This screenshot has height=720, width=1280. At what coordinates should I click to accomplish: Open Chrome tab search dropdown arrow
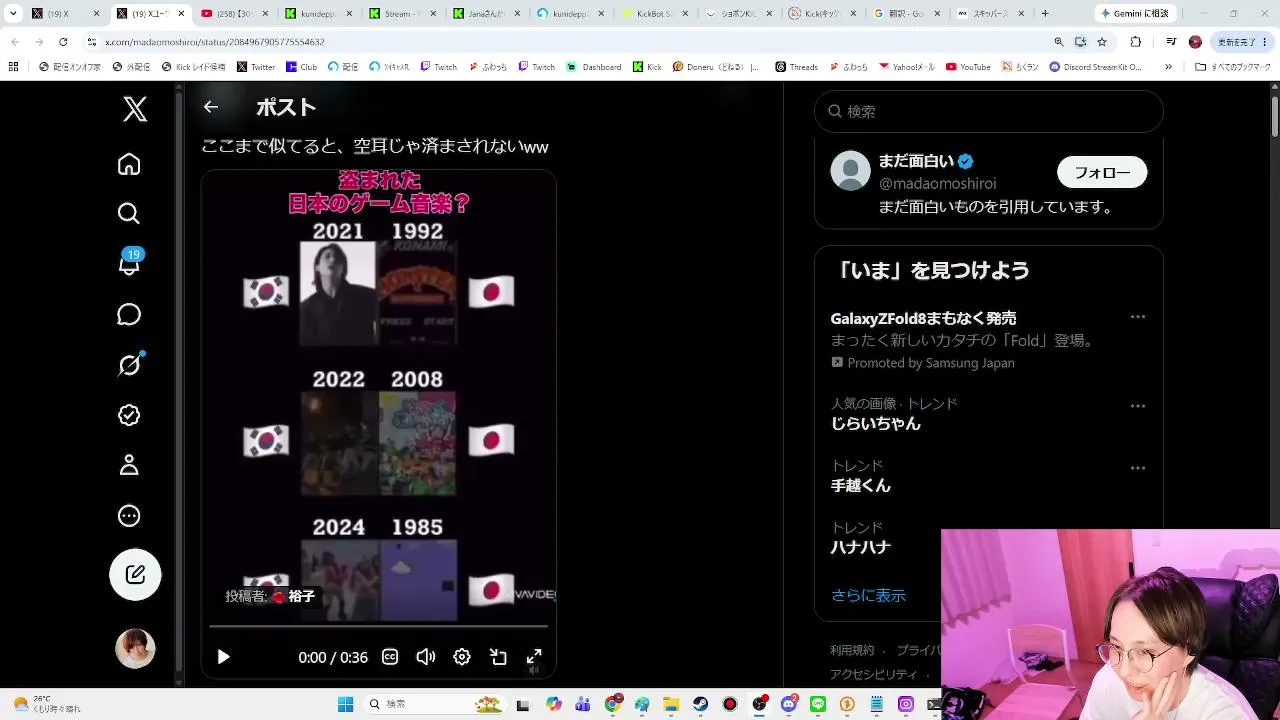coord(13,14)
